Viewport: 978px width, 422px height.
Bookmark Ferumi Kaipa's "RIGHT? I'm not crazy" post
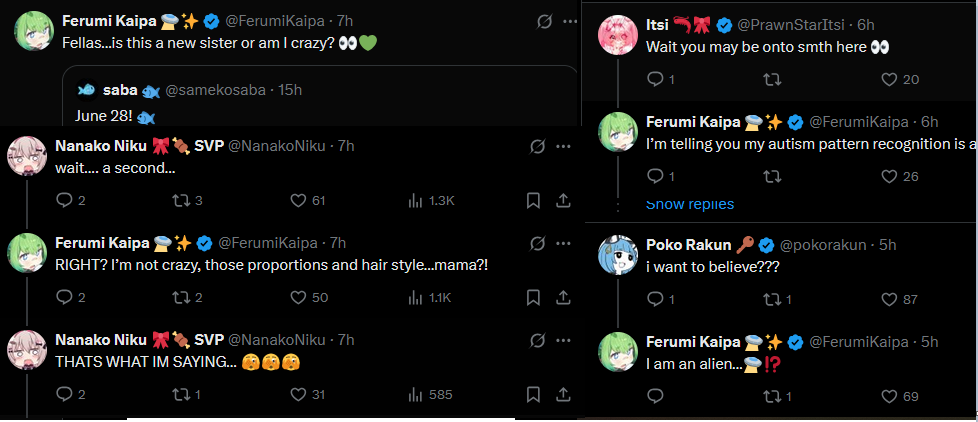click(x=534, y=297)
